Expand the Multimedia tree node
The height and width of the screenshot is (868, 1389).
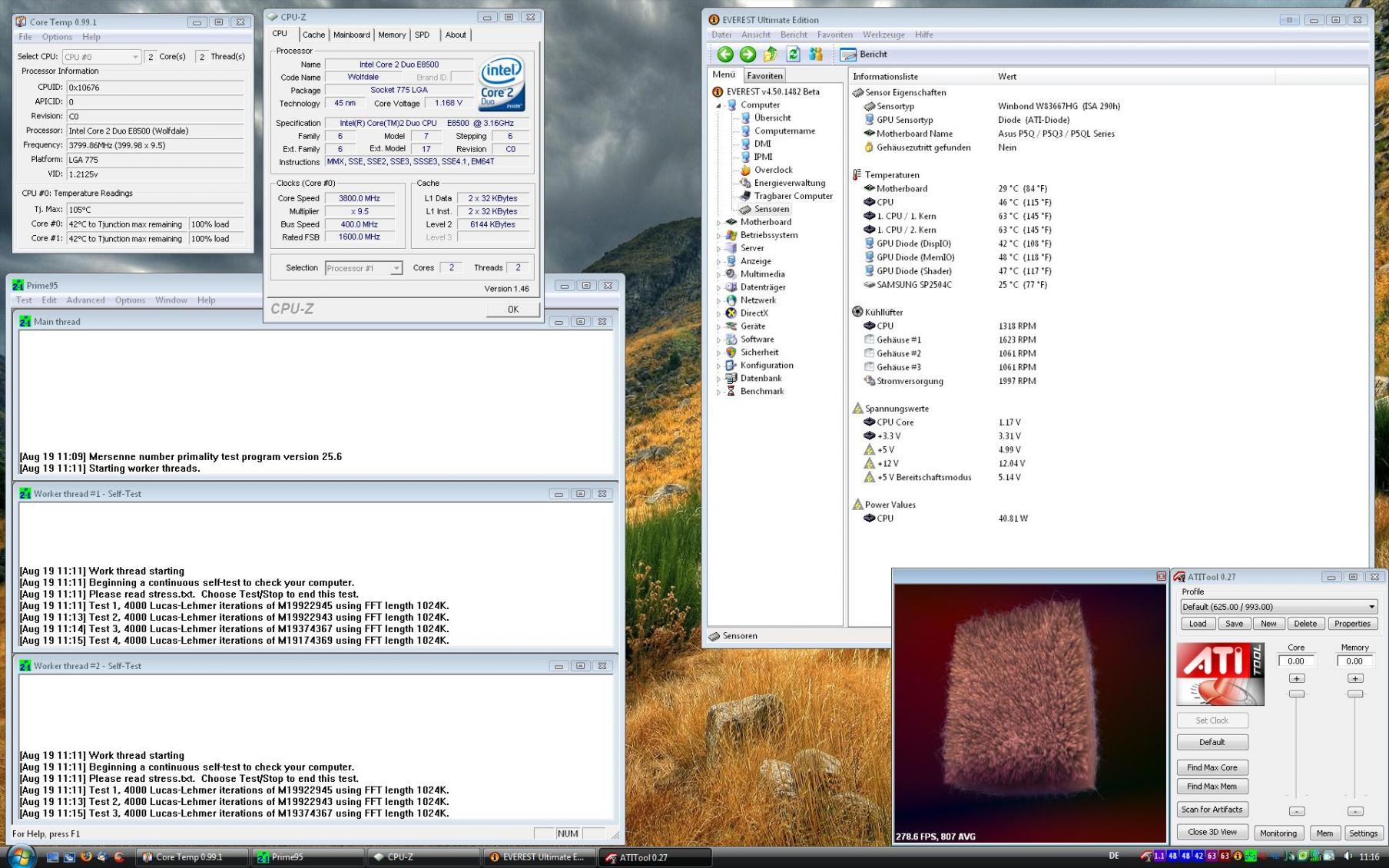pyautogui.click(x=719, y=274)
